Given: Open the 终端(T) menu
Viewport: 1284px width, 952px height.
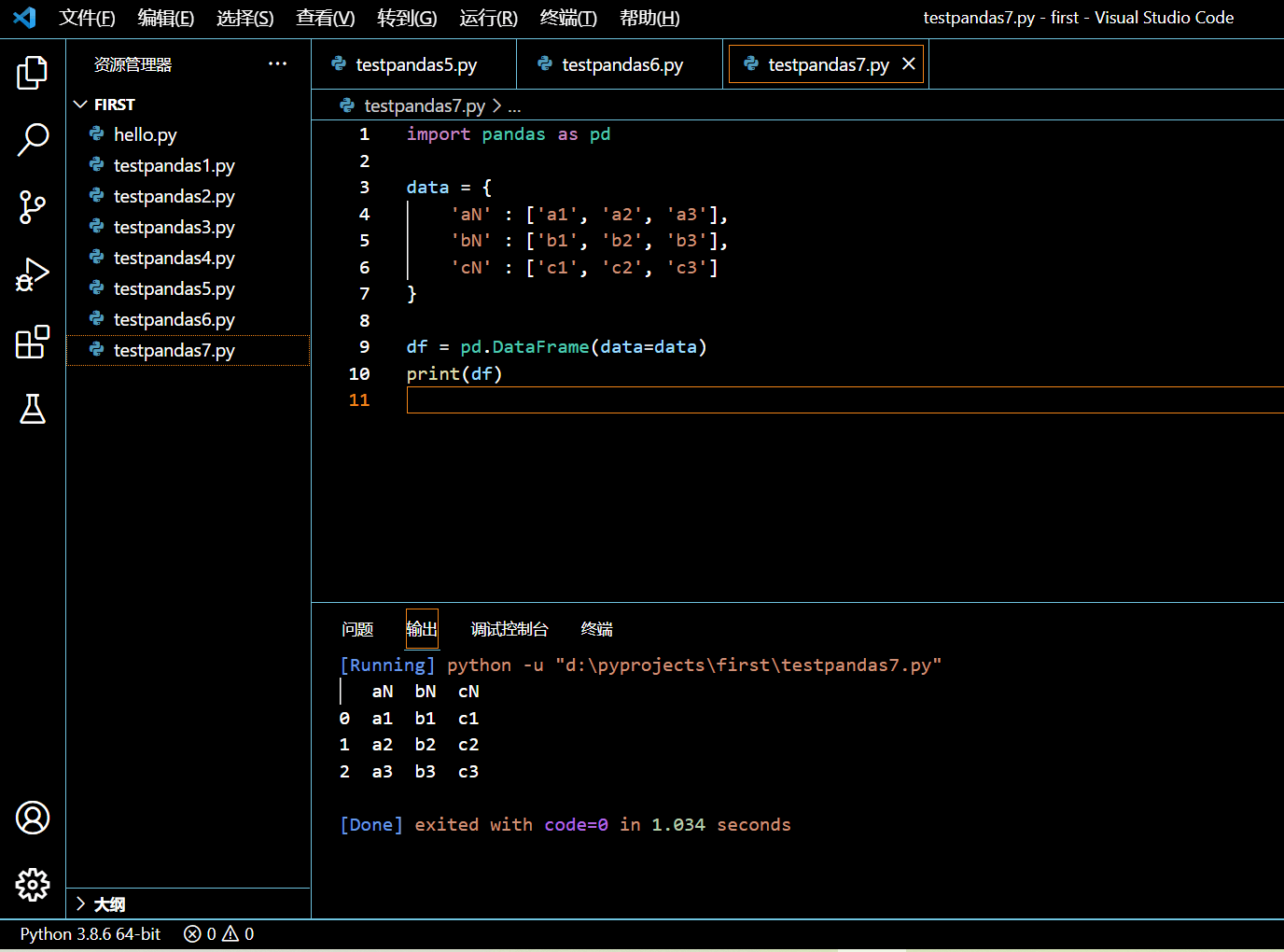Looking at the screenshot, I should tap(568, 18).
